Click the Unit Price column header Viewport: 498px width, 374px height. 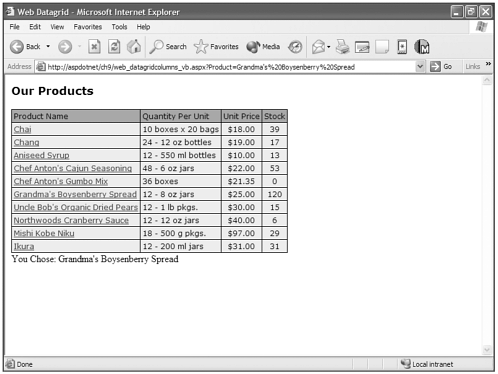pyautogui.click(x=241, y=116)
